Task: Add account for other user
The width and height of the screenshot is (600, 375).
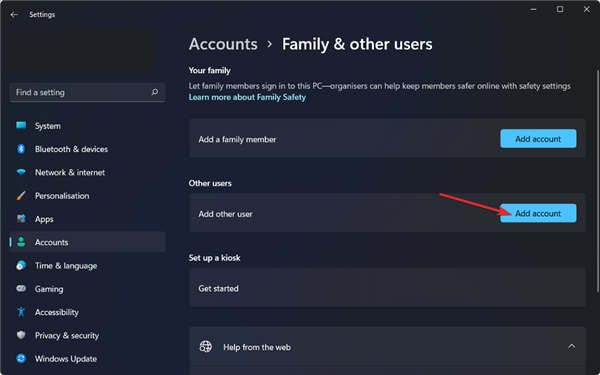Action: pos(538,213)
